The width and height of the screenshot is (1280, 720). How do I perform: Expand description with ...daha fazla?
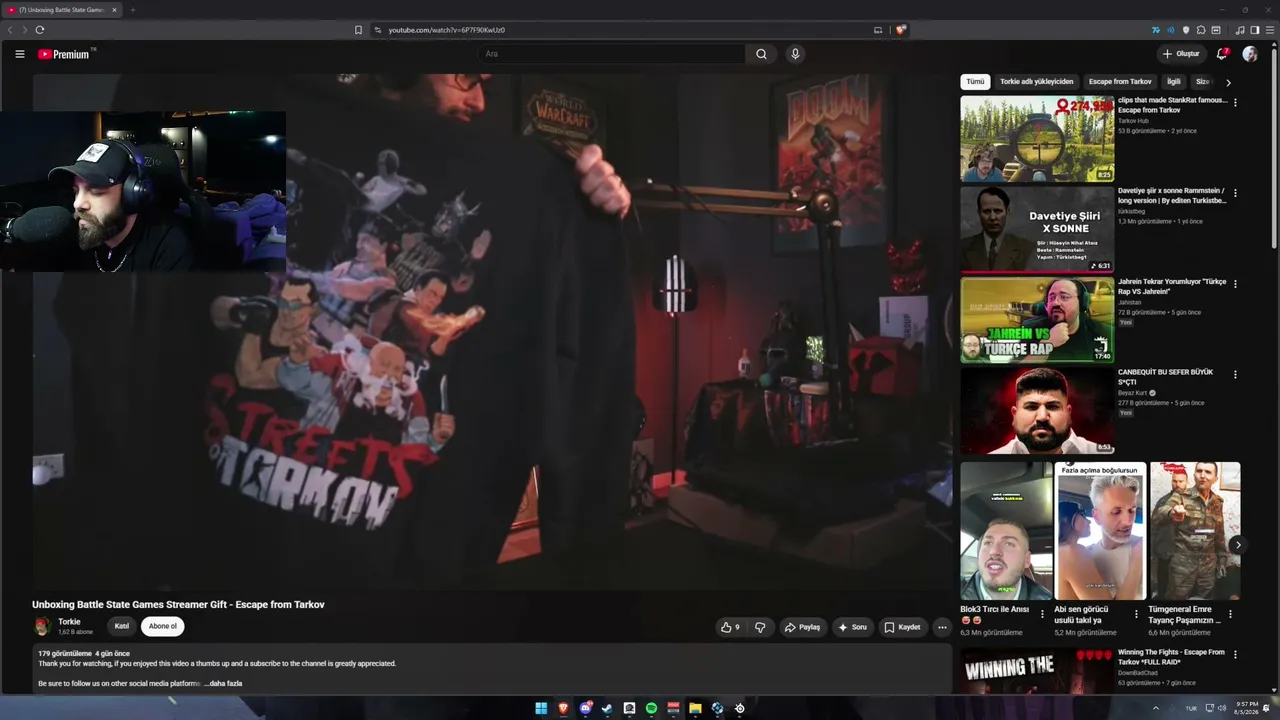[x=223, y=683]
